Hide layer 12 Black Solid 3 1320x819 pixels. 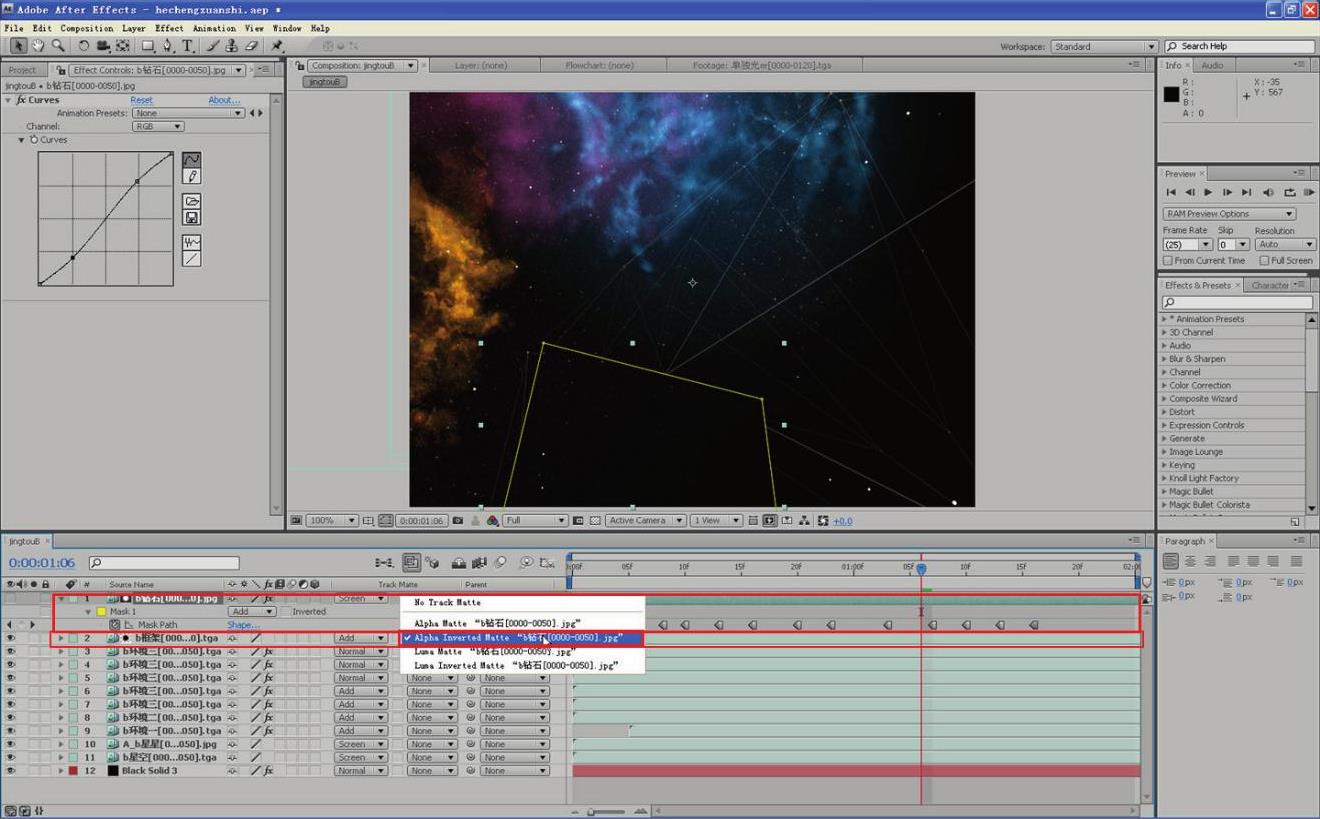coord(10,771)
